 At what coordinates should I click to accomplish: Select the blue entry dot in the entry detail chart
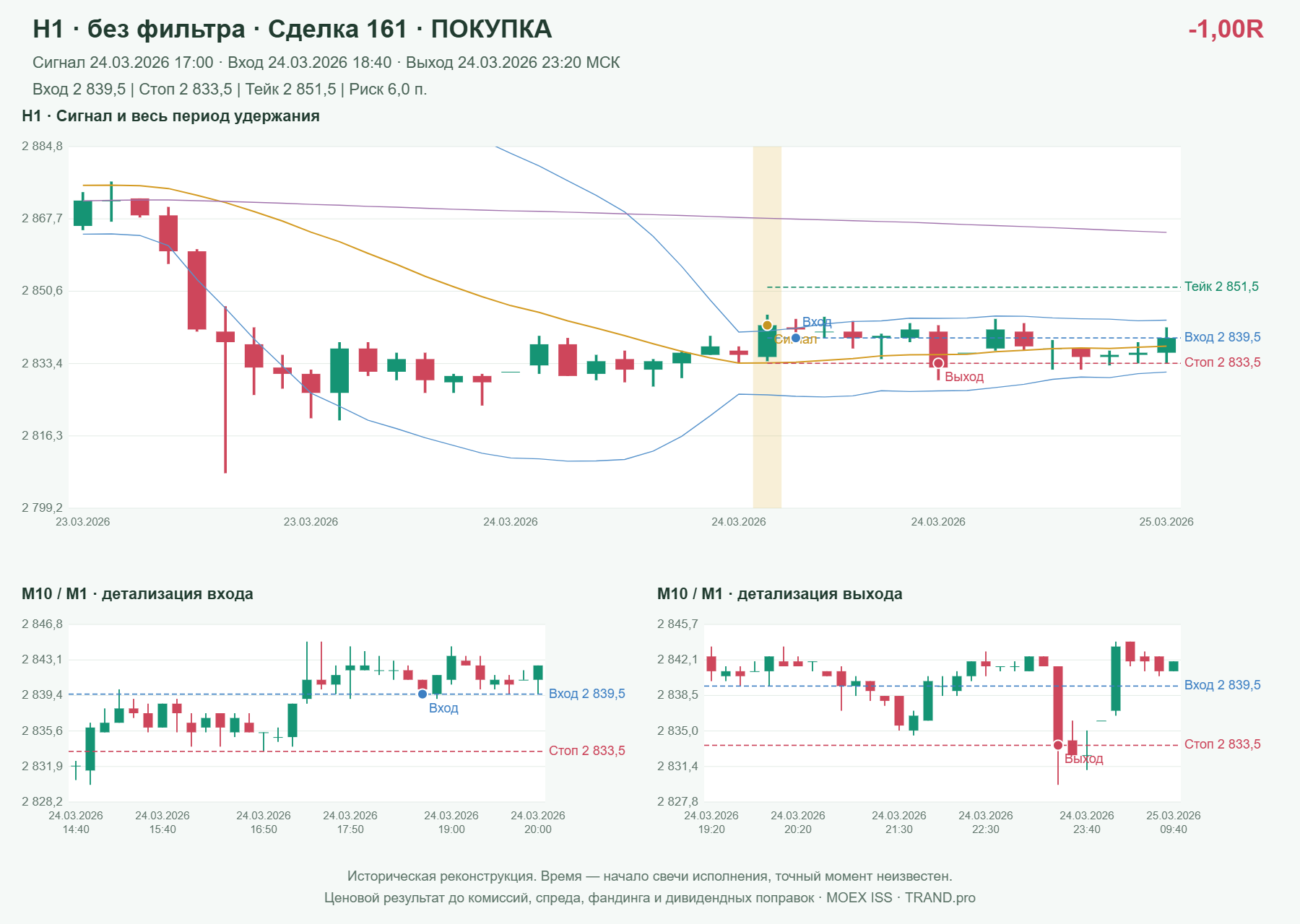(x=422, y=694)
